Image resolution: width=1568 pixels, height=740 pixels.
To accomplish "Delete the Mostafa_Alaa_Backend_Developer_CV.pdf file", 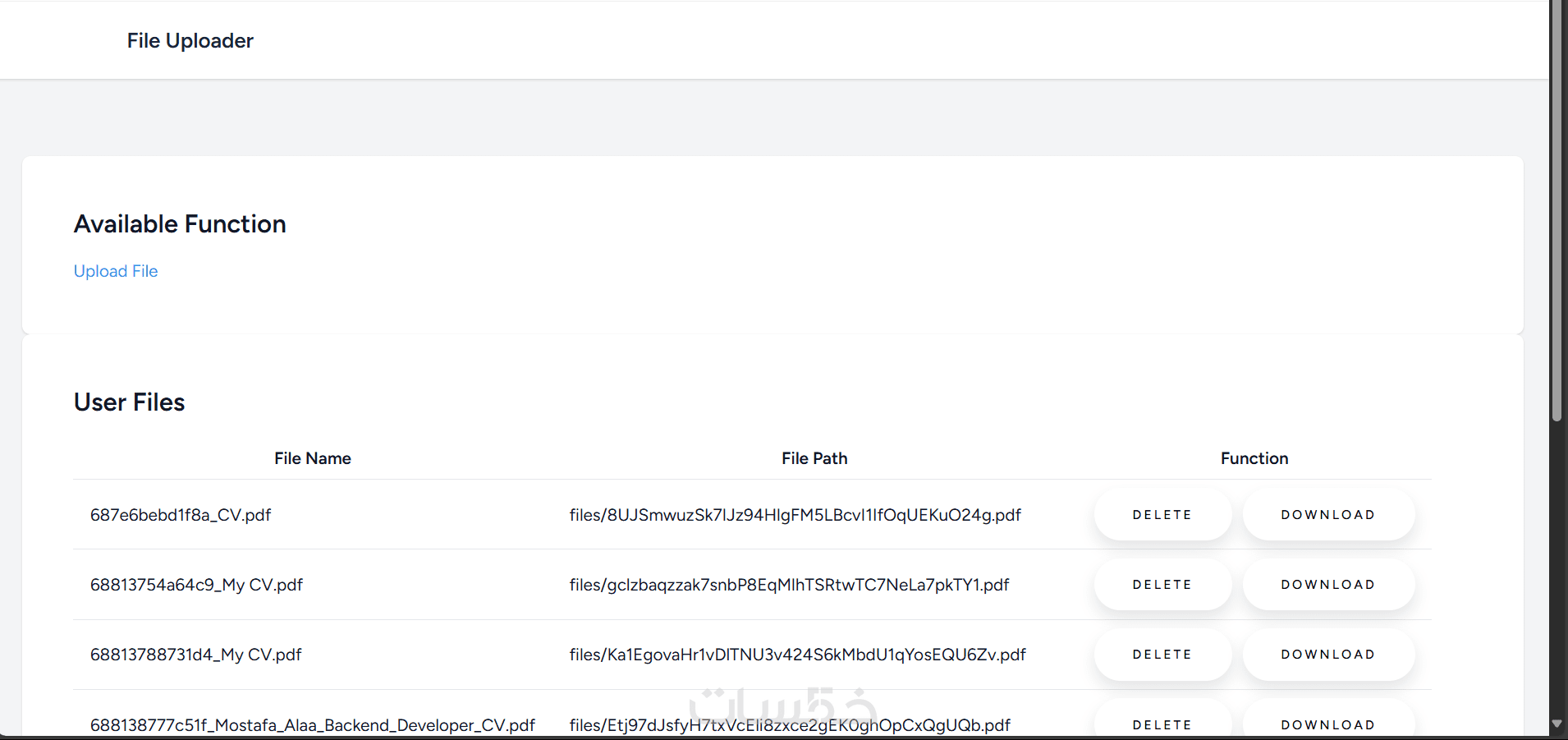I will 1162,724.
